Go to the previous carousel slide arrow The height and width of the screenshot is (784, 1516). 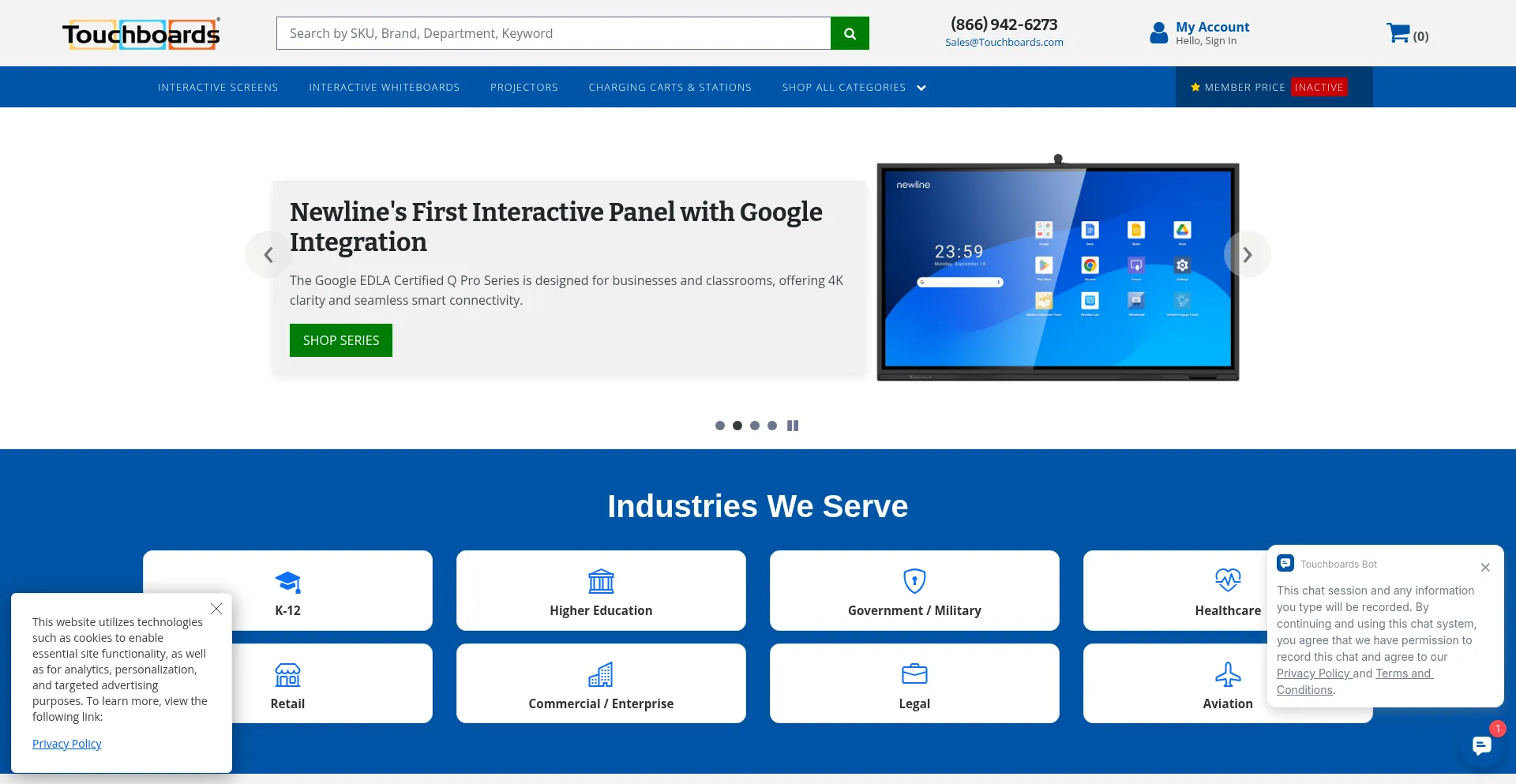coord(268,254)
